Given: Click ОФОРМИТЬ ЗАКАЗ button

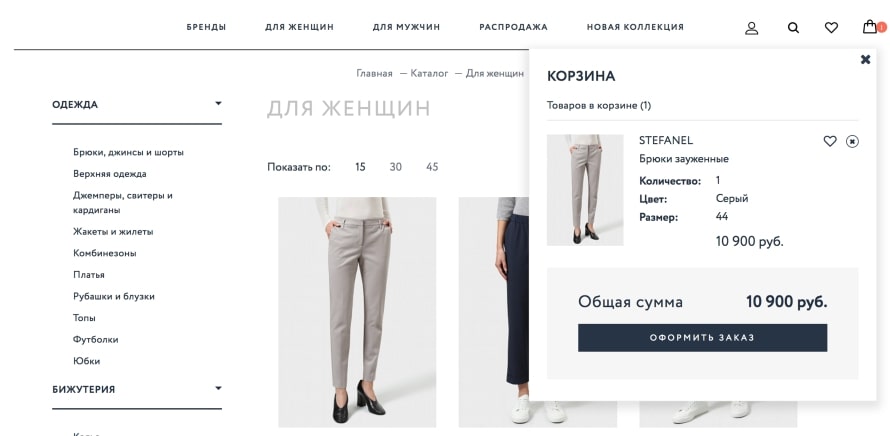Looking at the screenshot, I should (x=702, y=338).
